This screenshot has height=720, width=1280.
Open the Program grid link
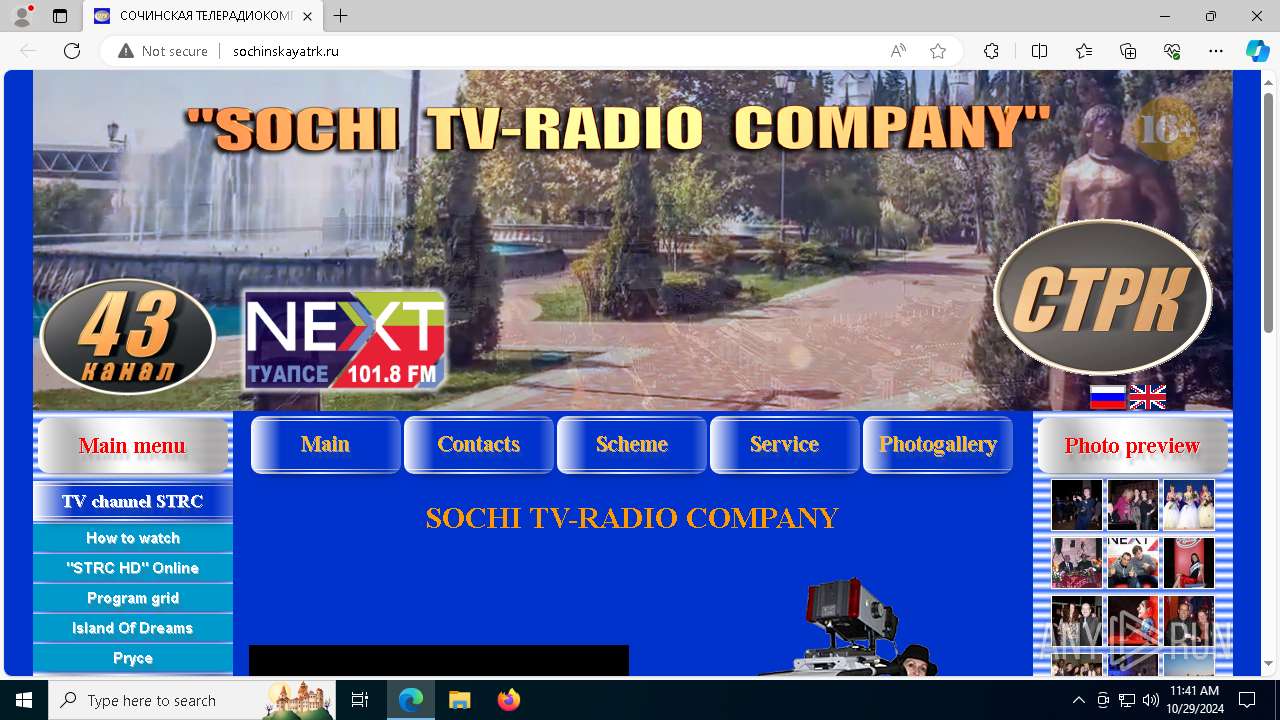coord(133,598)
